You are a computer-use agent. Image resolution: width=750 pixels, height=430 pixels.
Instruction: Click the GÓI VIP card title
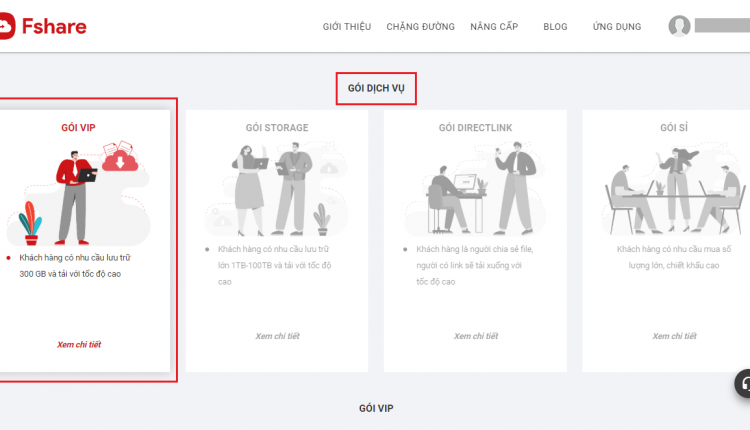coord(78,128)
